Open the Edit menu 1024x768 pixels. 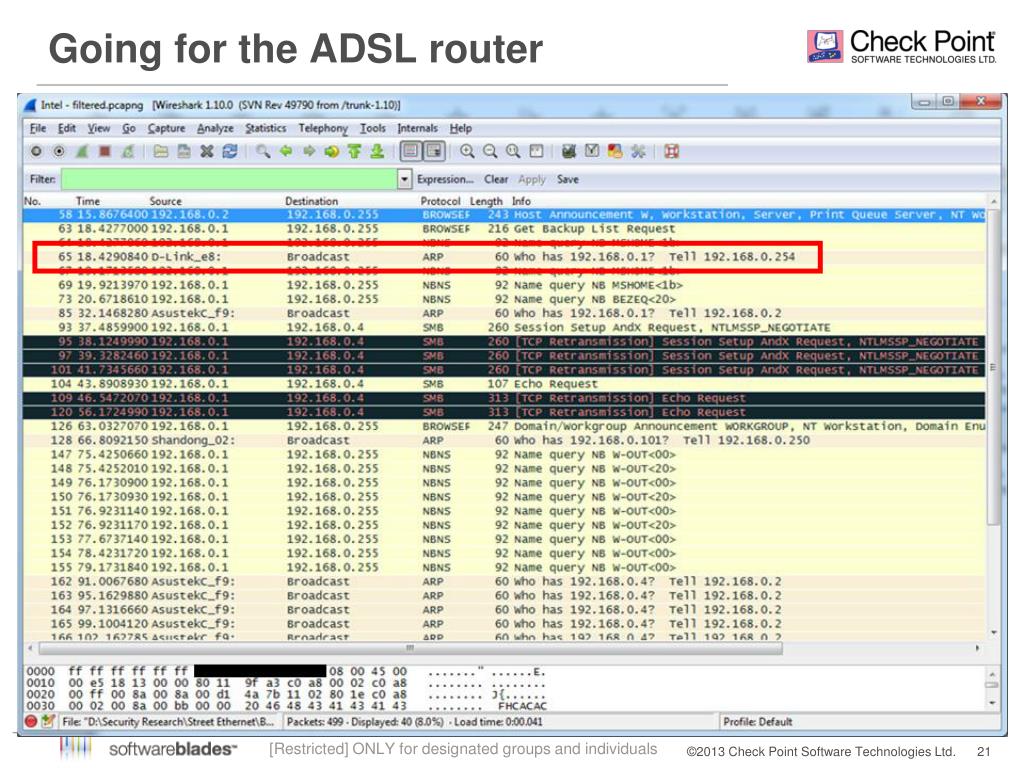[67, 128]
